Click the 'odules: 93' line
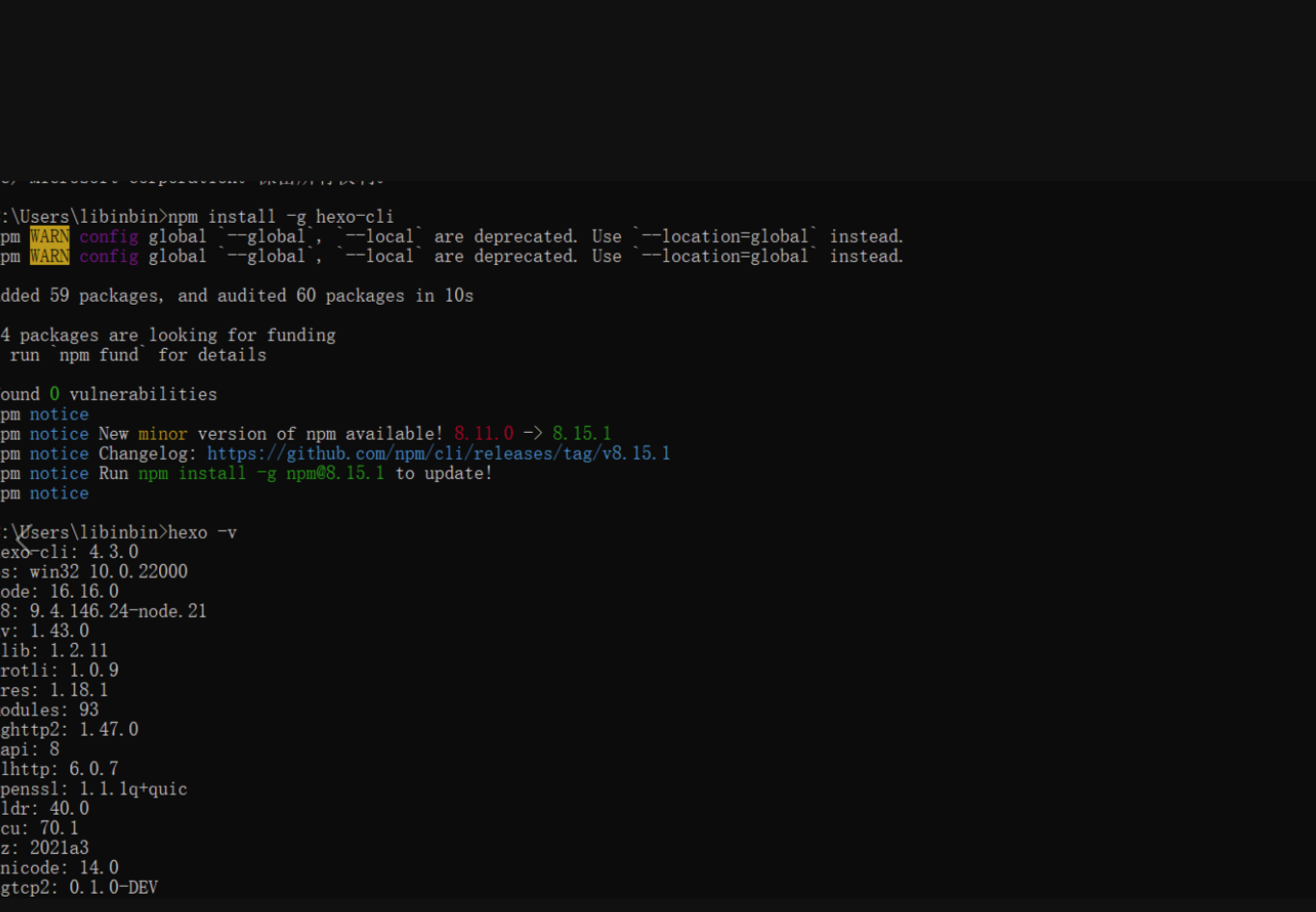This screenshot has height=912, width=1316. pyautogui.click(x=50, y=710)
